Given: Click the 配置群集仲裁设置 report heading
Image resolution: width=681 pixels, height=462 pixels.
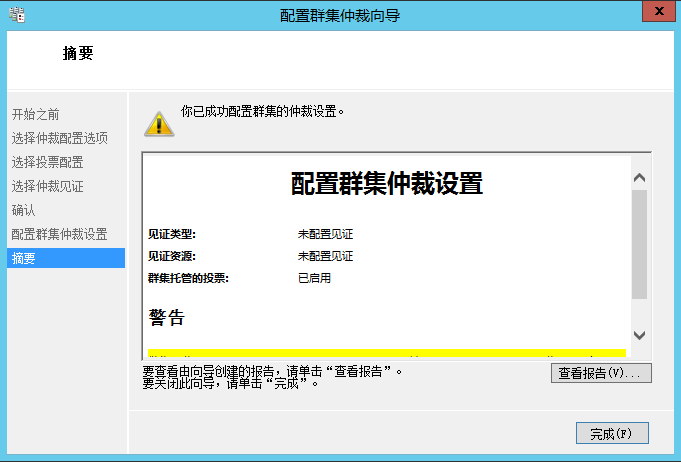Looking at the screenshot, I should click(x=387, y=183).
